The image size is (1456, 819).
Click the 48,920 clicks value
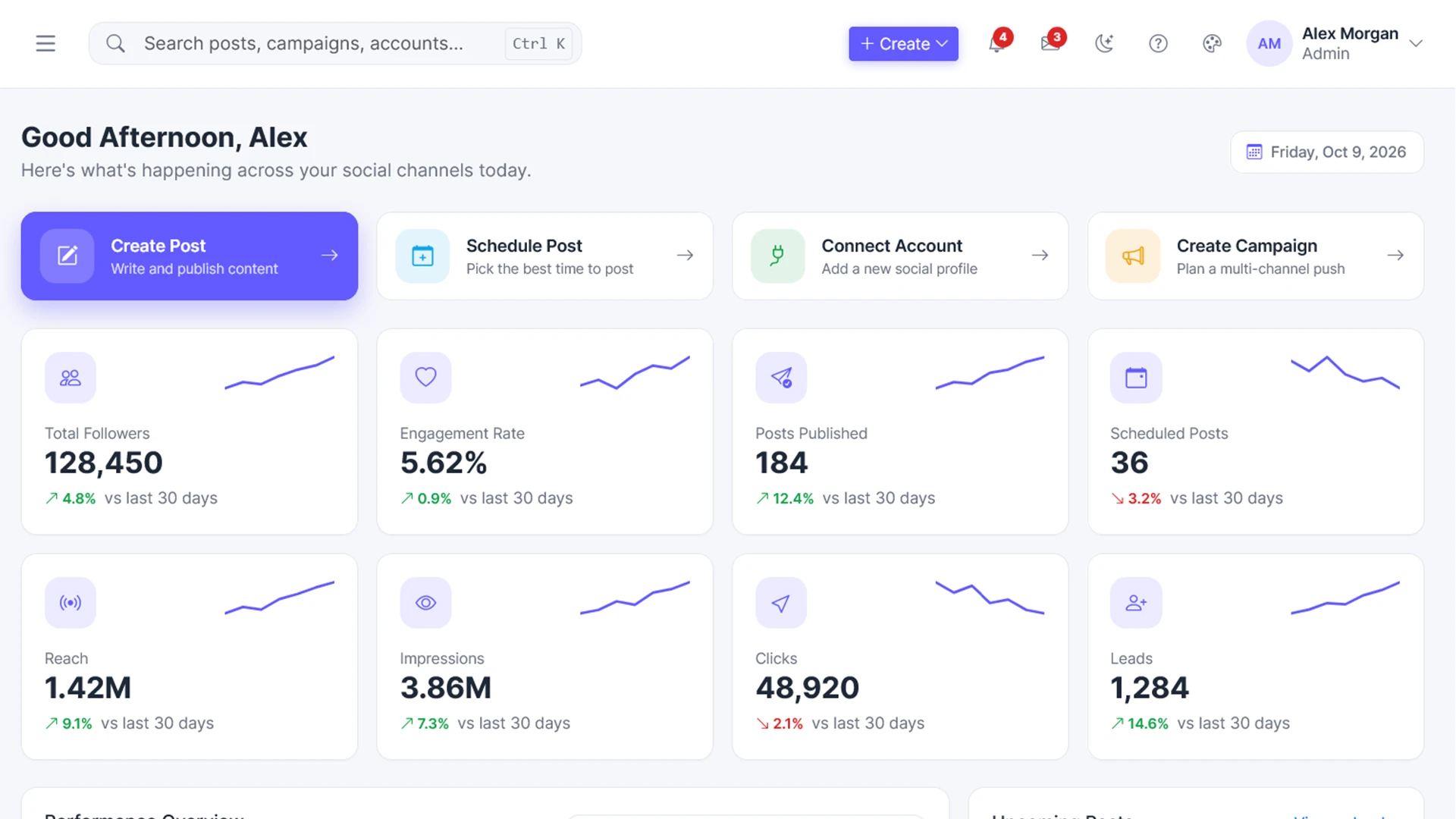pos(807,688)
